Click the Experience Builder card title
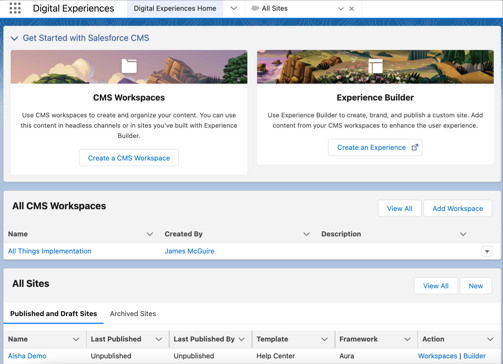 375,98
